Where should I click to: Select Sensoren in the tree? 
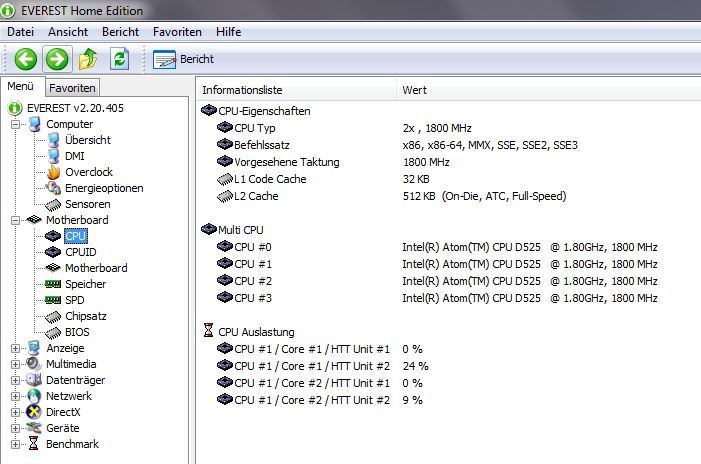[x=88, y=204]
